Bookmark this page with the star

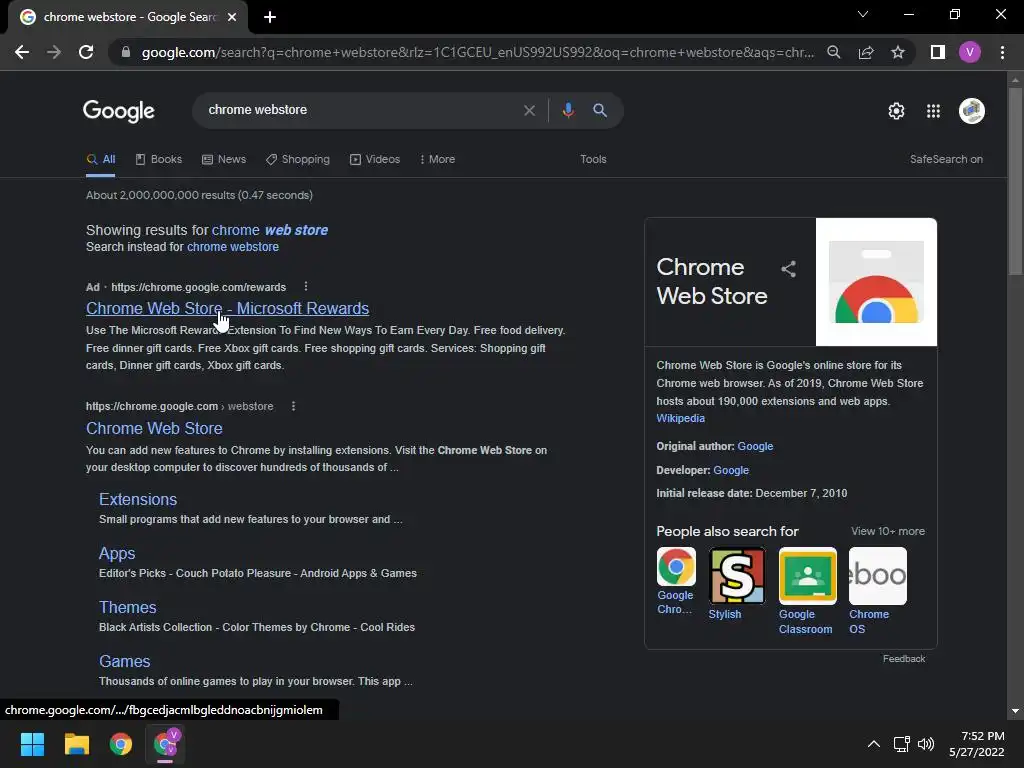click(x=898, y=52)
